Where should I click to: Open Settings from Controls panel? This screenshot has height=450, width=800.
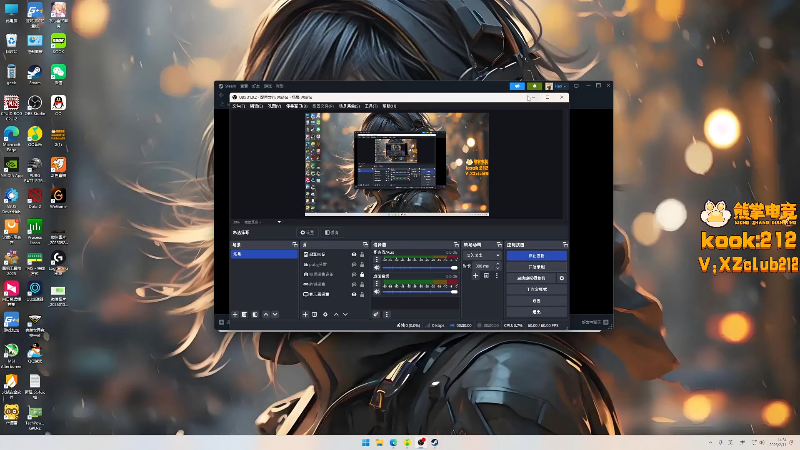tap(536, 301)
